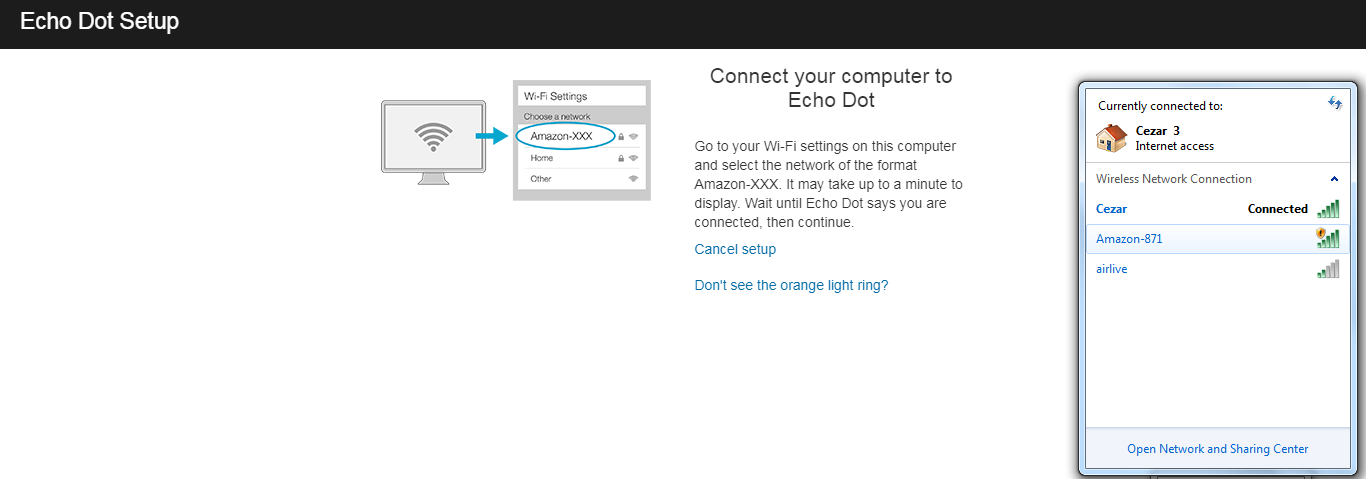Click the house icon for the Cezar 3 network
Viewport: 1366px width, 479px height.
(1111, 138)
